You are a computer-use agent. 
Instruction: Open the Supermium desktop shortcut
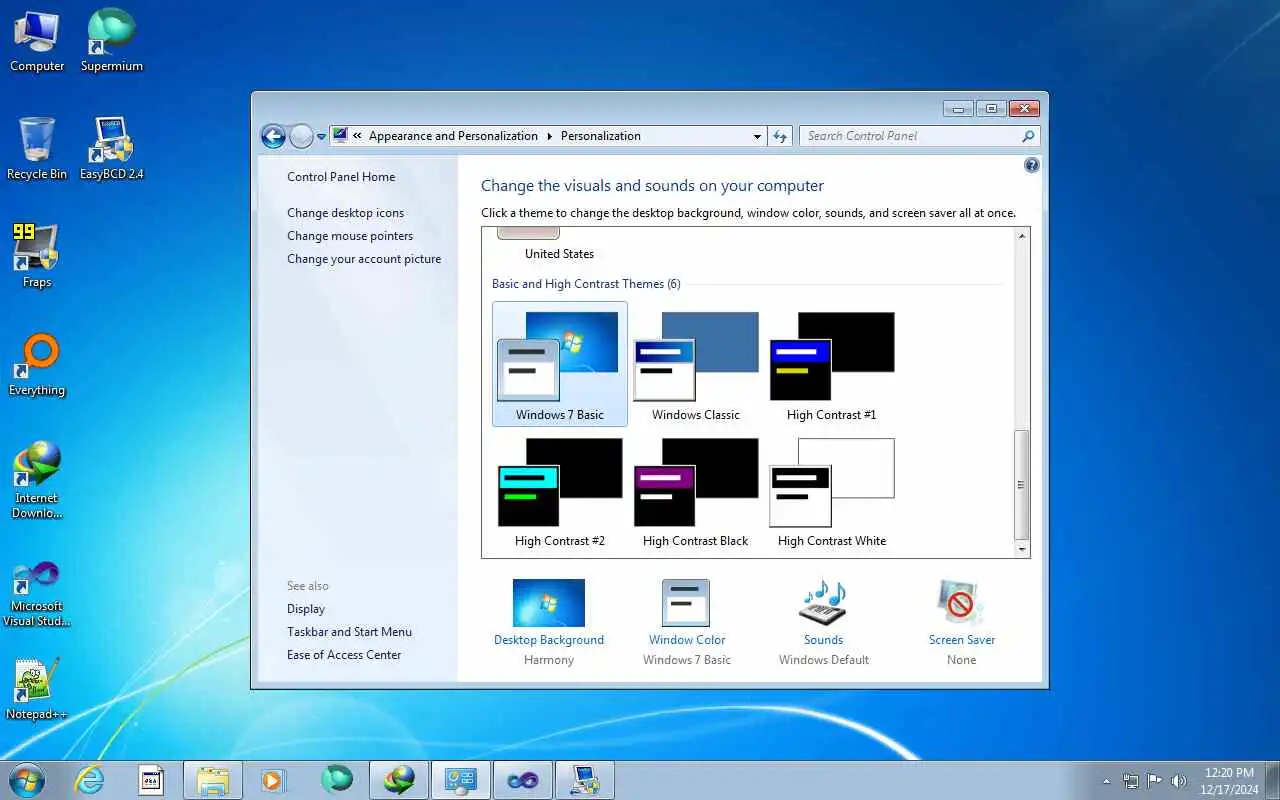click(112, 41)
